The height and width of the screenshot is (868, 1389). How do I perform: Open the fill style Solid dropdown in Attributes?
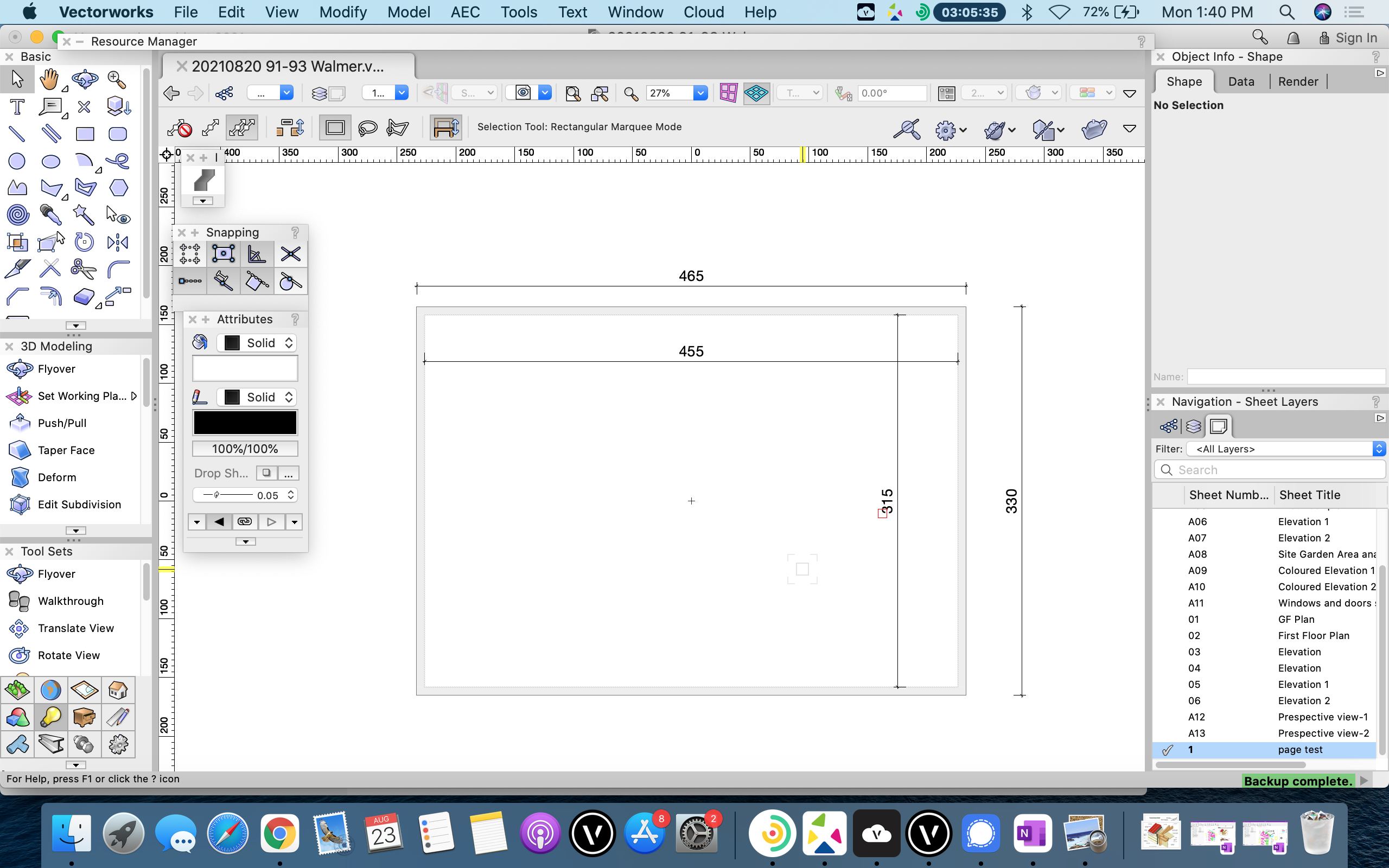pos(256,343)
